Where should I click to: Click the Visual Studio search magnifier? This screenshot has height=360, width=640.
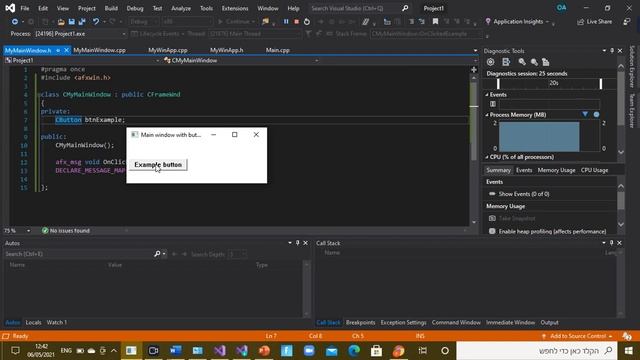click(x=405, y=8)
